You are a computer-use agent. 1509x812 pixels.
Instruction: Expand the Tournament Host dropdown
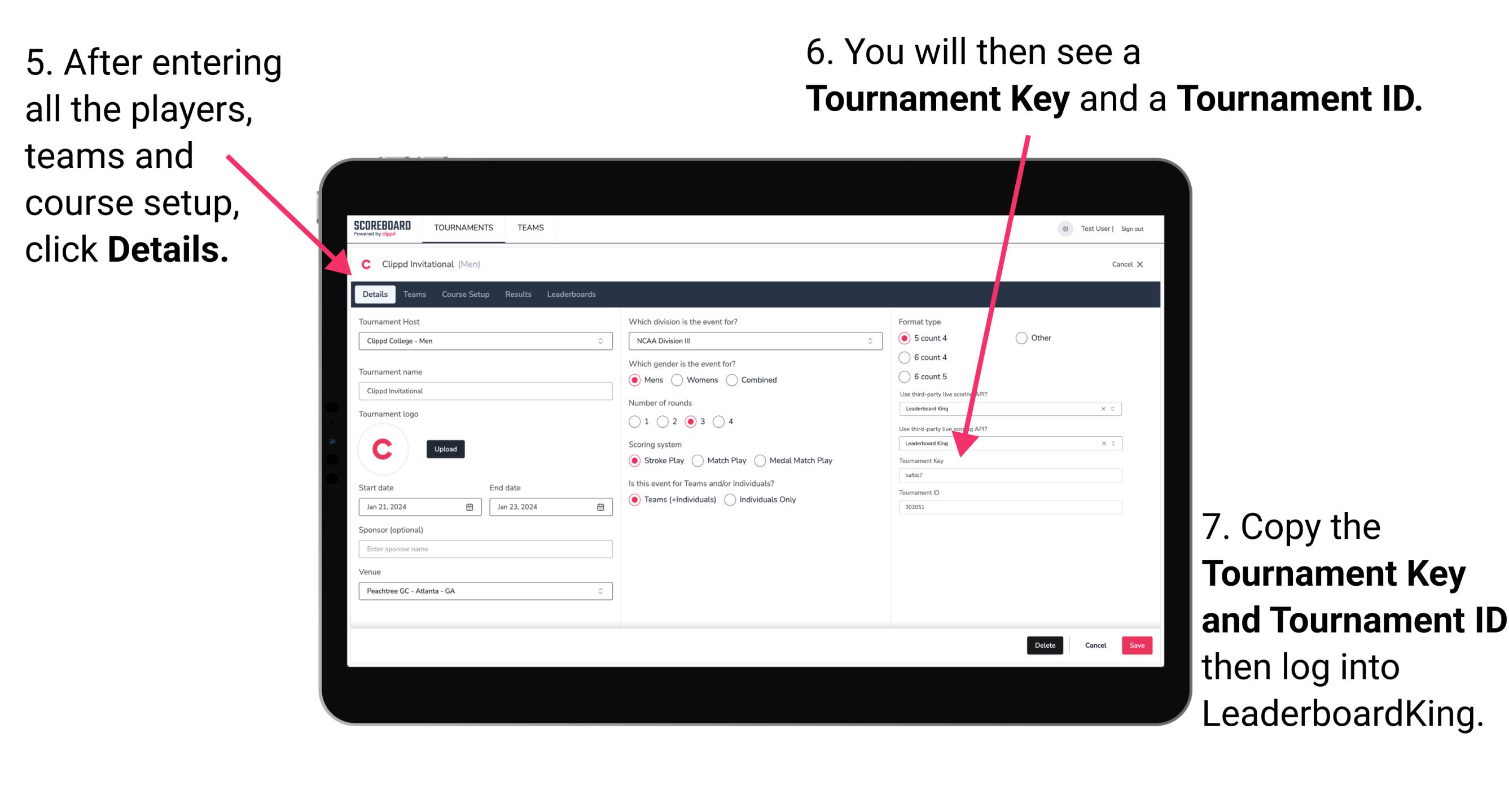601,340
